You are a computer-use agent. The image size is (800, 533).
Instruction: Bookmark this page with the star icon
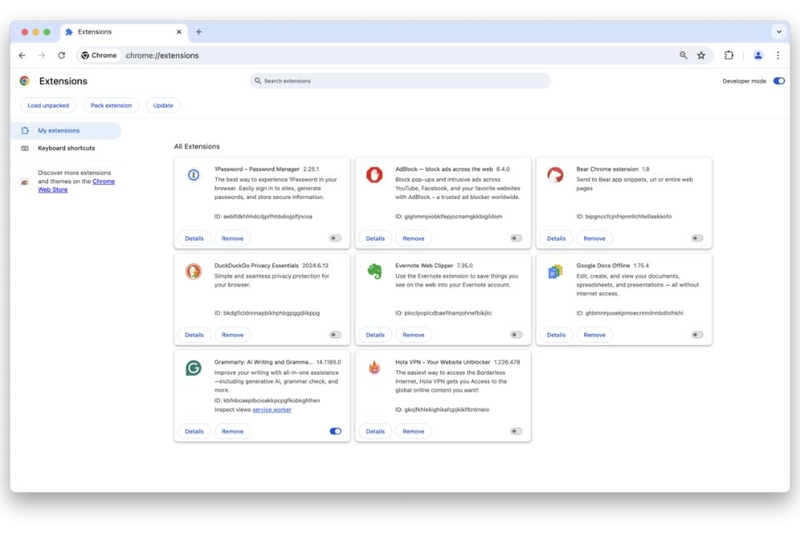tap(701, 55)
